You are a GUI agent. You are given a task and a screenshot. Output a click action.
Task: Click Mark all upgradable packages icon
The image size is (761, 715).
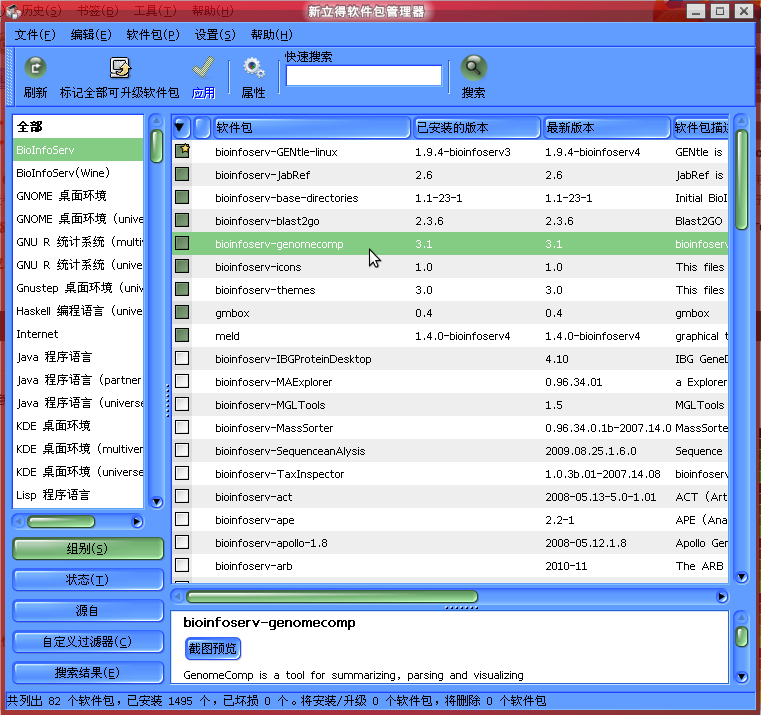[x=119, y=67]
